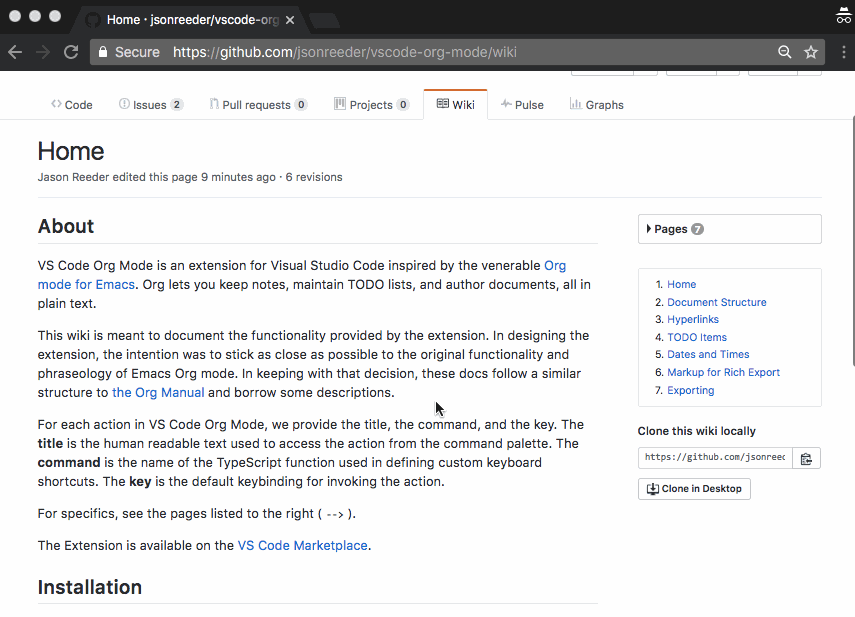This screenshot has height=617, width=855.
Task: Open the VS Code Marketplace link
Action: [x=303, y=546]
